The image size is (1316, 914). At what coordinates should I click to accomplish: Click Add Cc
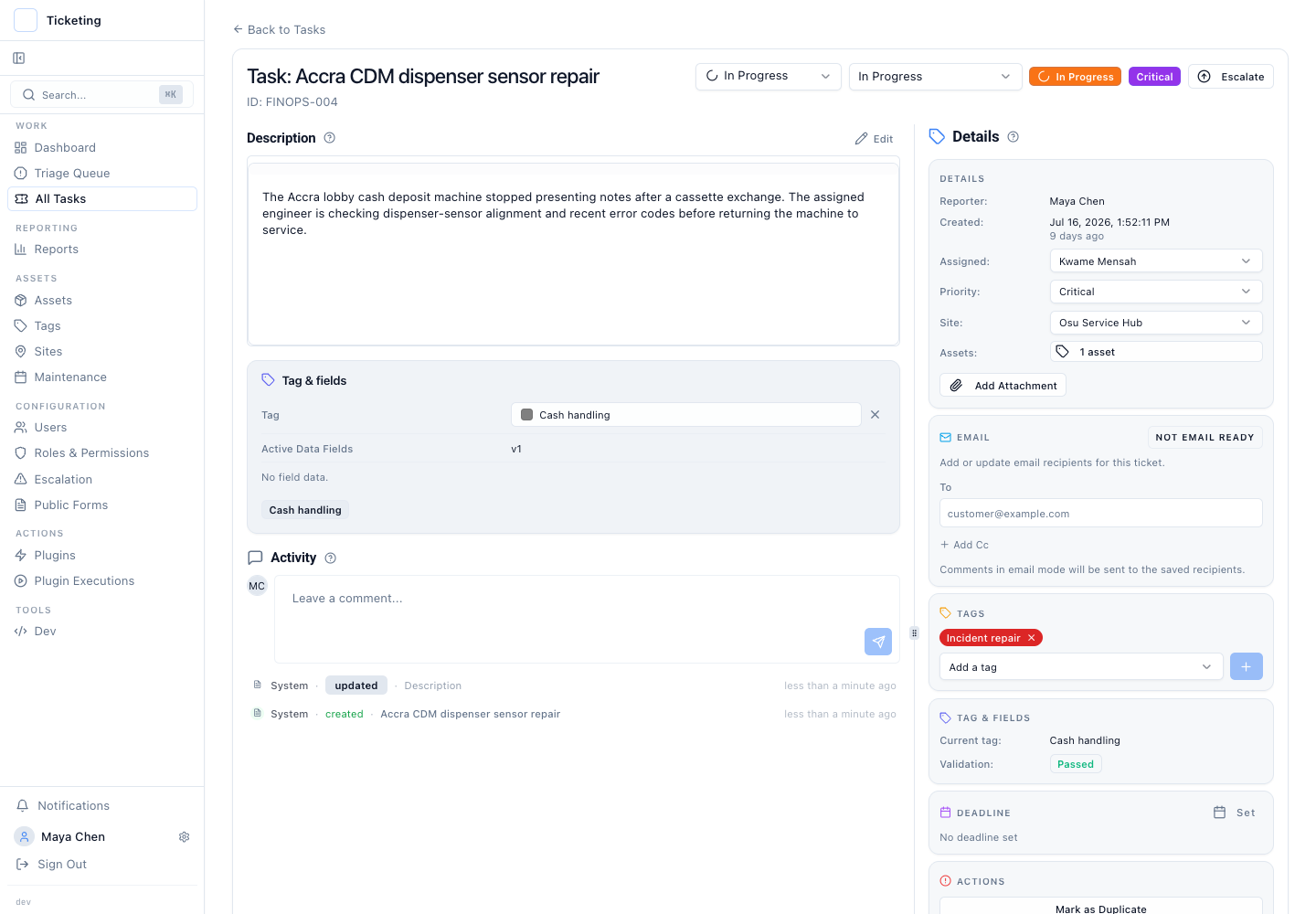point(964,545)
